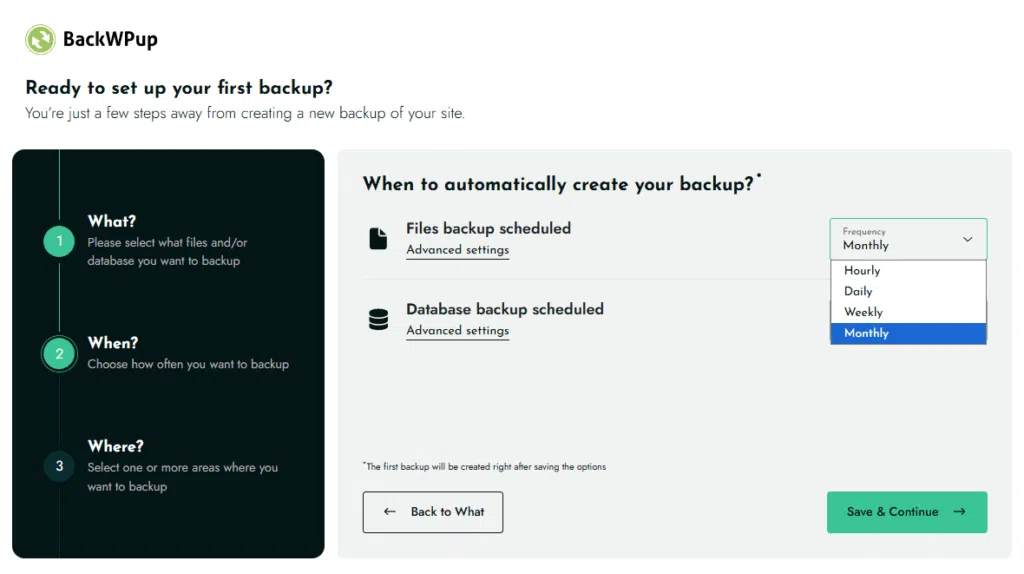
Task: Collapse the Frequency dropdown chevron
Action: 967,240
